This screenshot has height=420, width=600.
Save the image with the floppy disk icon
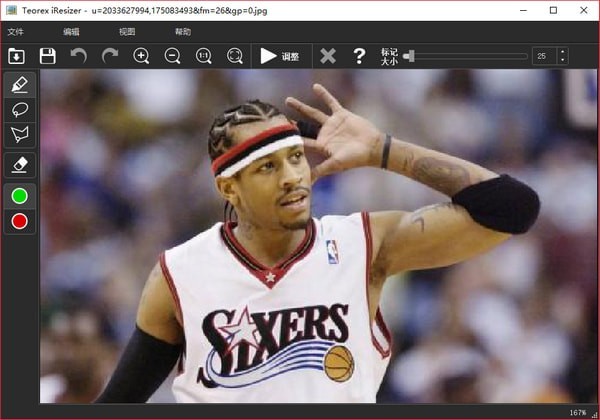pos(47,56)
